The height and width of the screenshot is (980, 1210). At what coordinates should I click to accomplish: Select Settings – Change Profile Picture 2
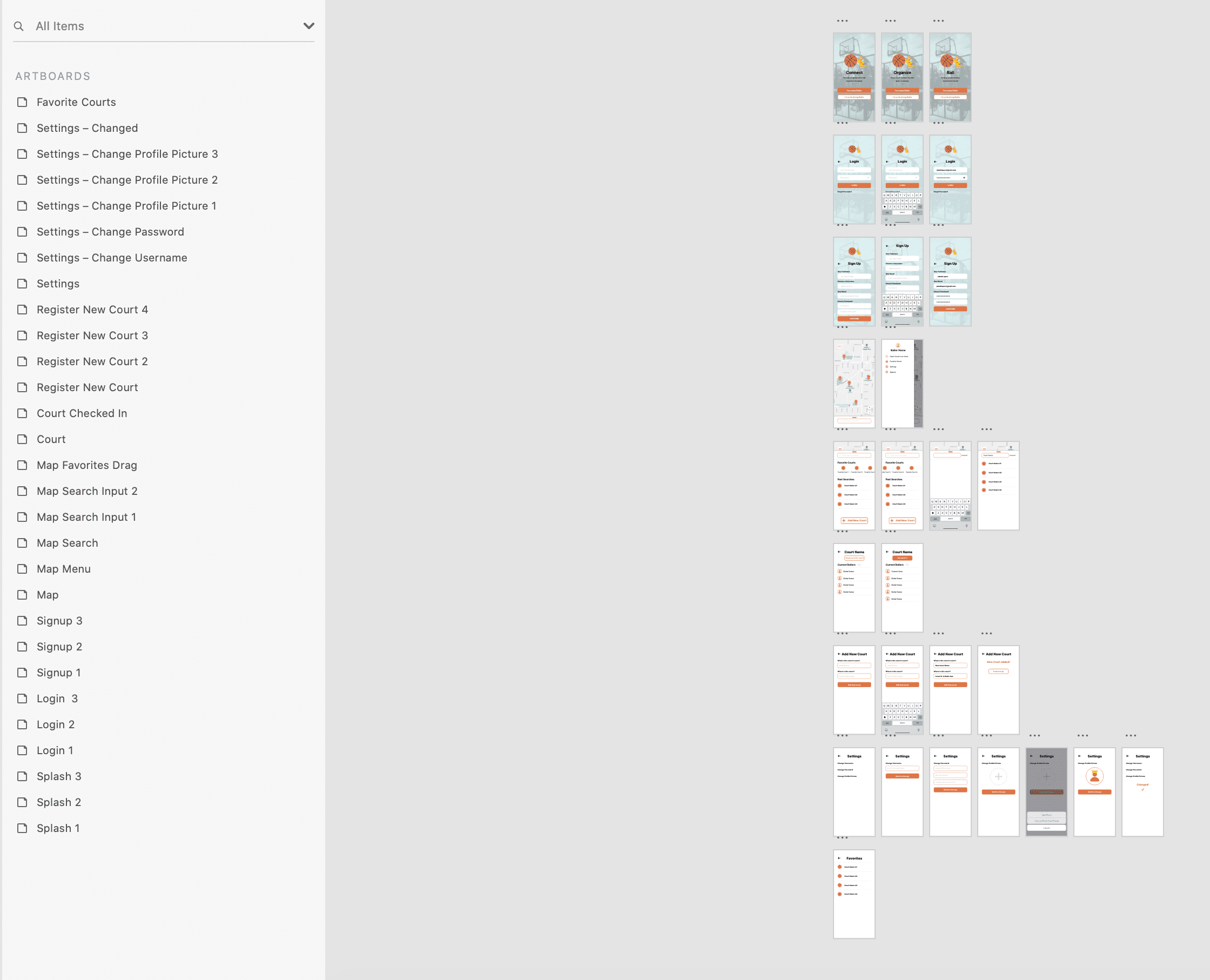point(127,180)
